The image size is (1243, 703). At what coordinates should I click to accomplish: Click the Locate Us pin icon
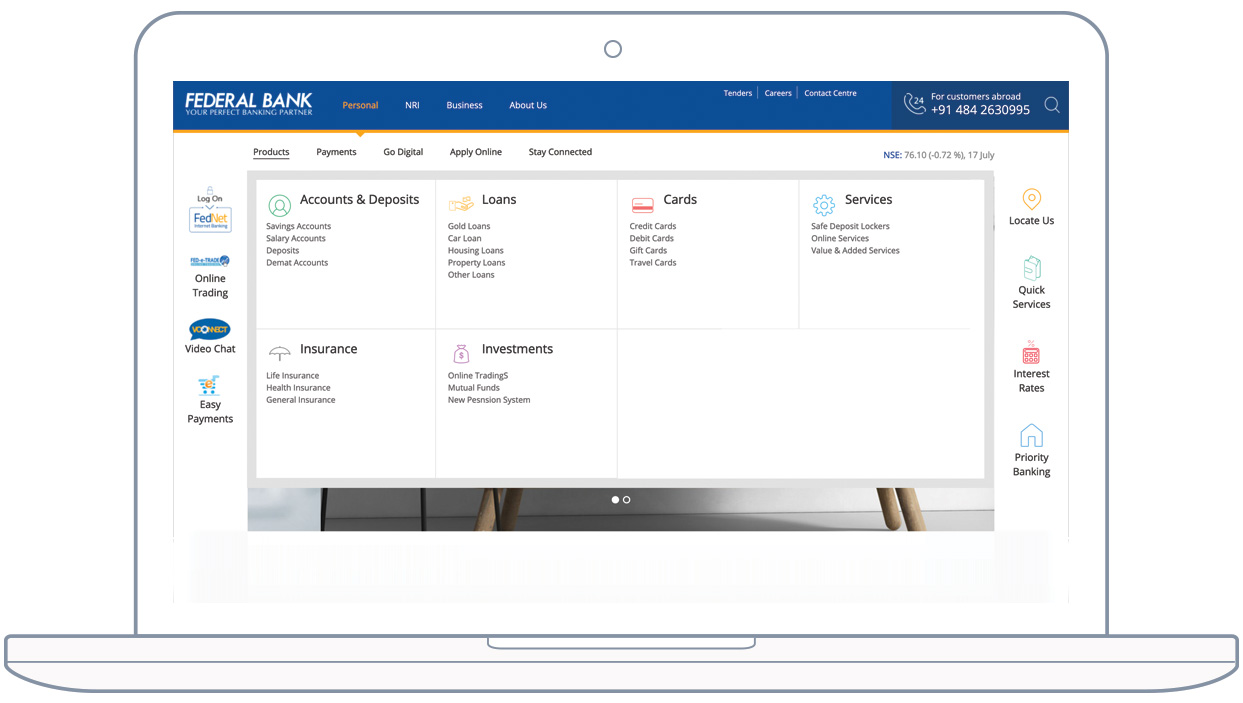pyautogui.click(x=1031, y=200)
